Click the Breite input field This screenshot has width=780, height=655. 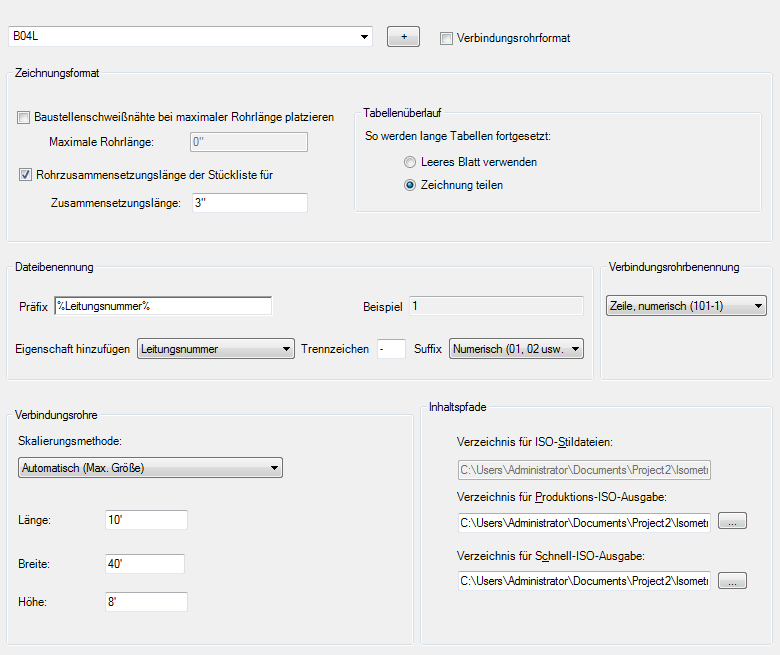(x=146, y=564)
